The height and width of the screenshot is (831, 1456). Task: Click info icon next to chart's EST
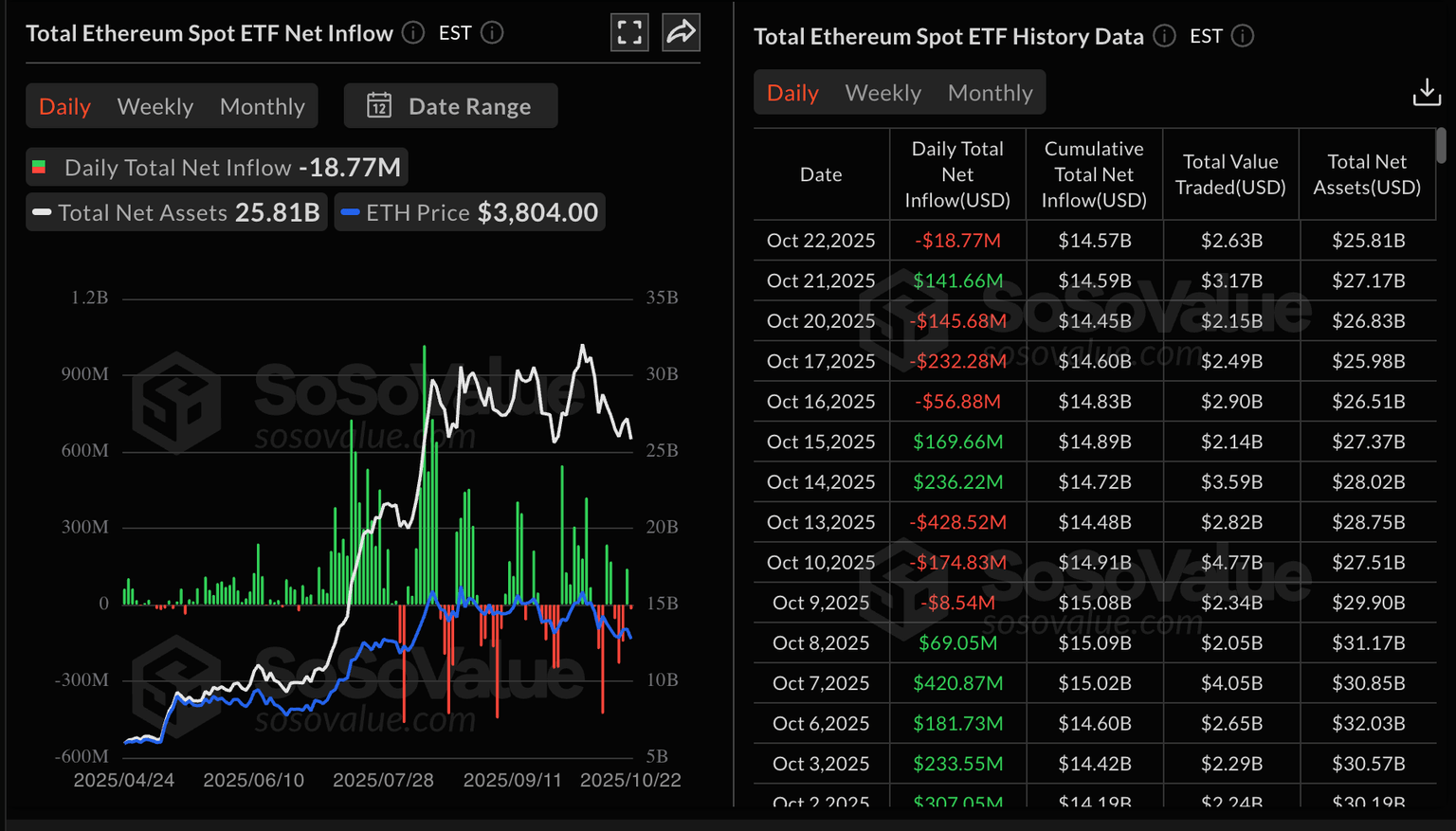(x=492, y=32)
